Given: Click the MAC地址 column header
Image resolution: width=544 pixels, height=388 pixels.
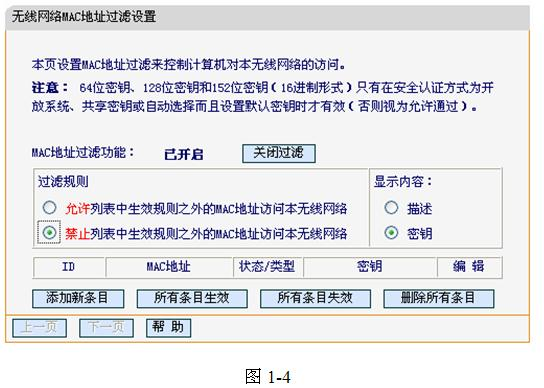Looking at the screenshot, I should pos(169,267).
